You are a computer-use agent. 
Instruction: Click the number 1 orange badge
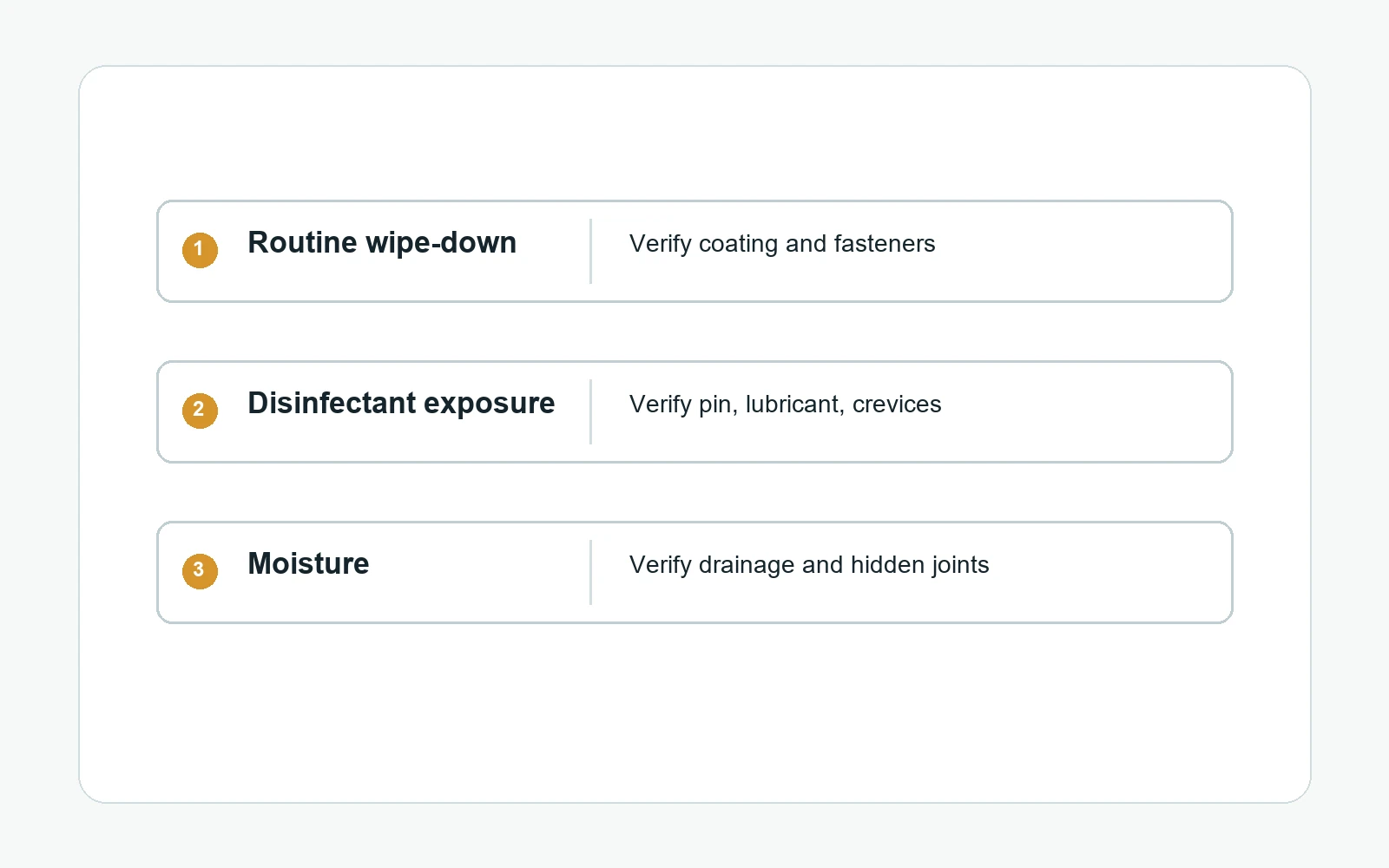click(x=200, y=250)
